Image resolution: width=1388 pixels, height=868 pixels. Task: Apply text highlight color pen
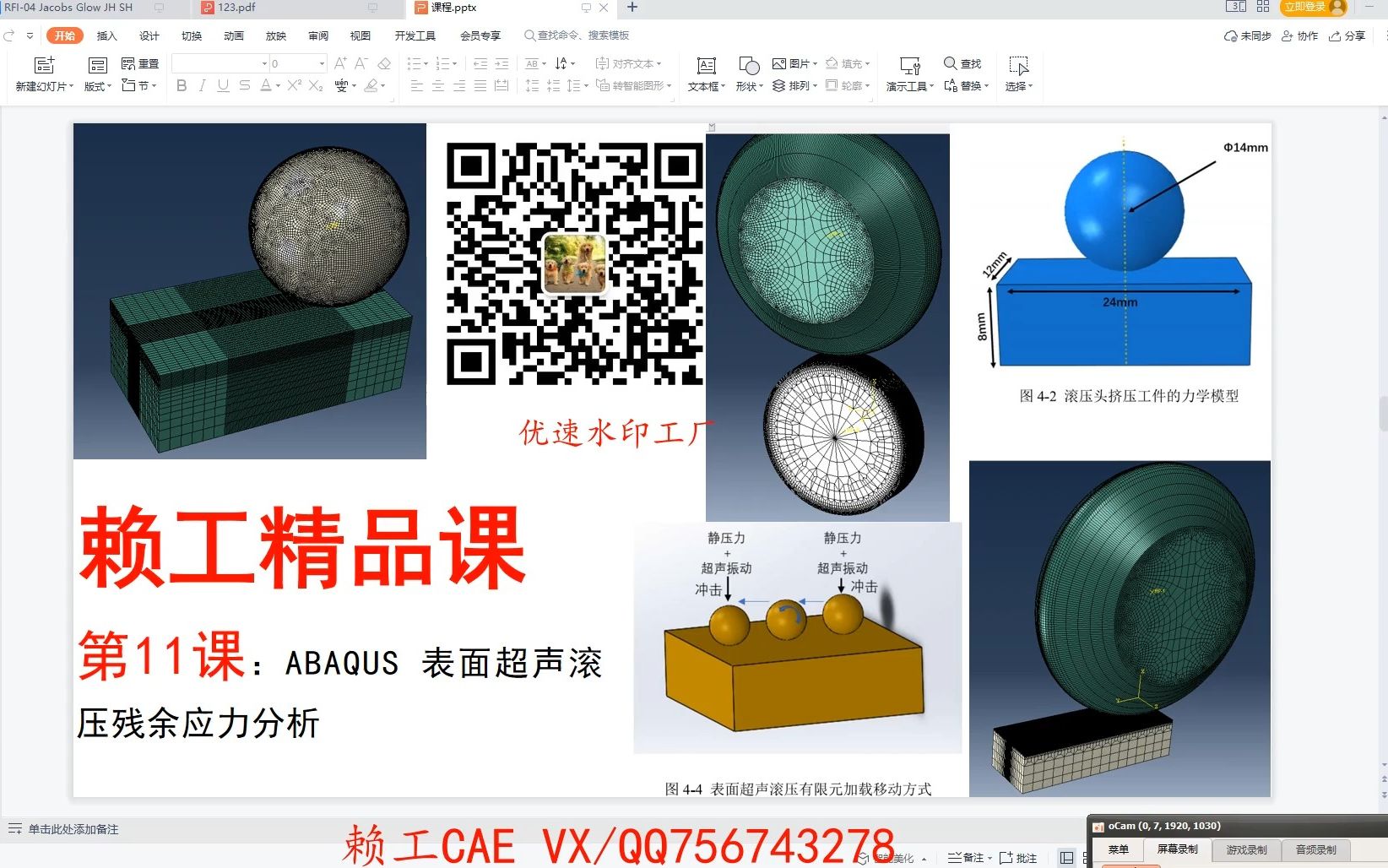(x=371, y=85)
